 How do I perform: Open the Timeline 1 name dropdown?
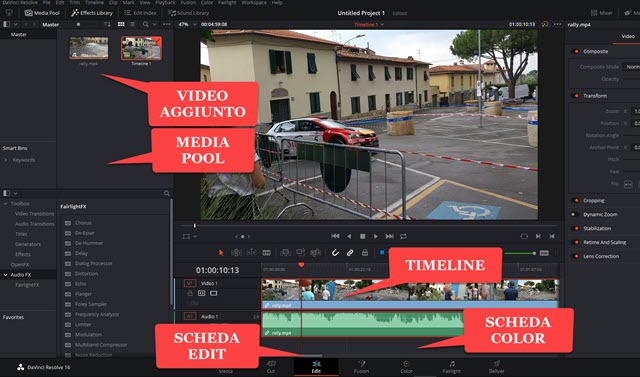(x=369, y=24)
